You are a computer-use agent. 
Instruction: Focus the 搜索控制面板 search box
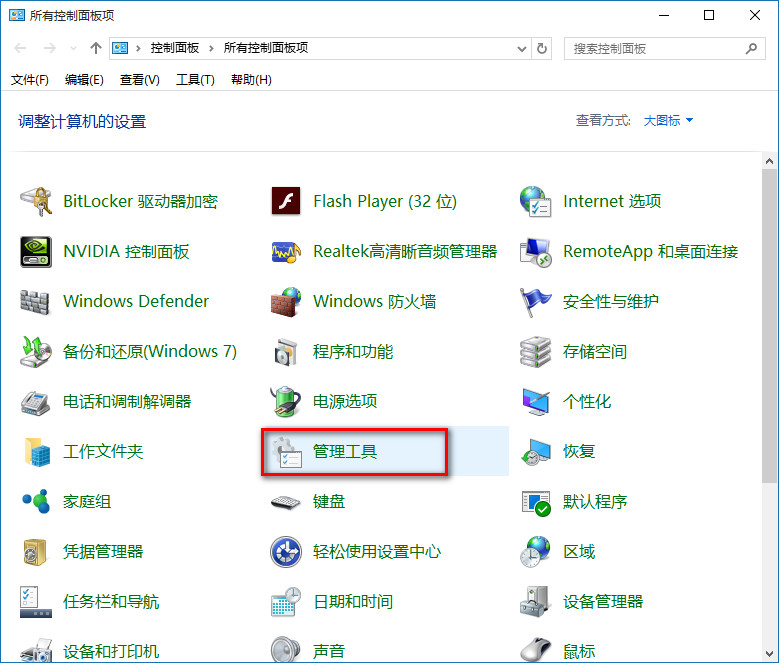click(x=664, y=49)
